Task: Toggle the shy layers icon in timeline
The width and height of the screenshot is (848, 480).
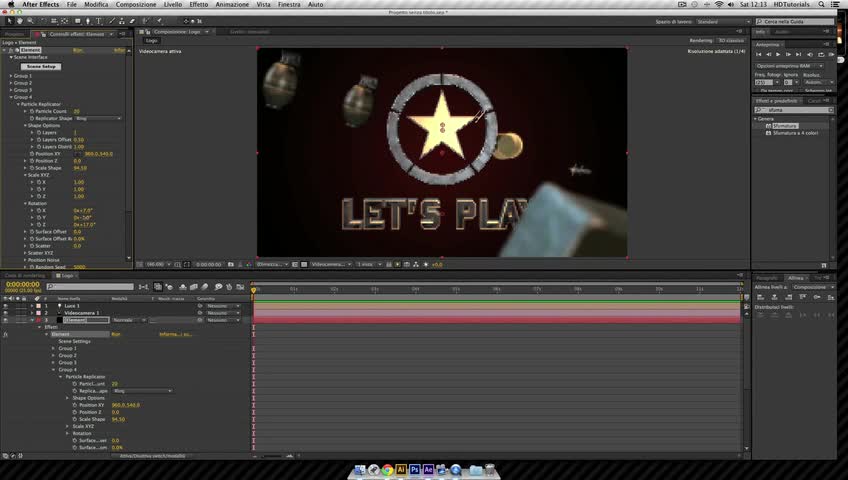Action: (x=182, y=286)
